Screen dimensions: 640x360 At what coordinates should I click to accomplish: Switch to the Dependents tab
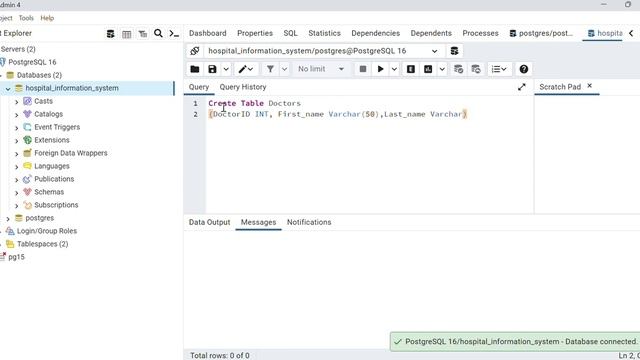click(431, 33)
